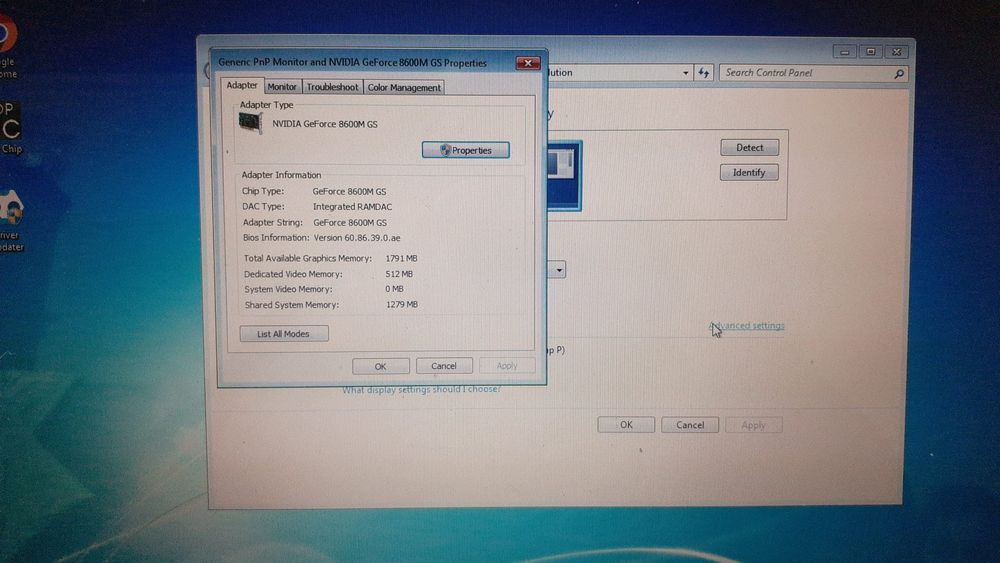The width and height of the screenshot is (1000, 563).
Task: Click the Driver Updater desktop icon
Action: pyautogui.click(x=11, y=219)
